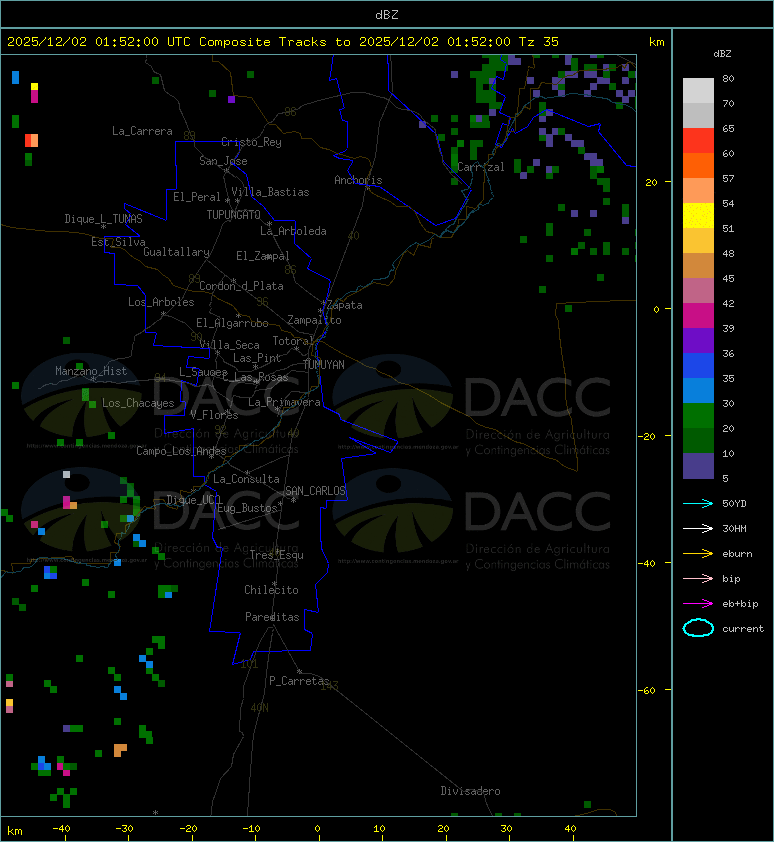Select the 39 dBZ purple swatch

698,340
